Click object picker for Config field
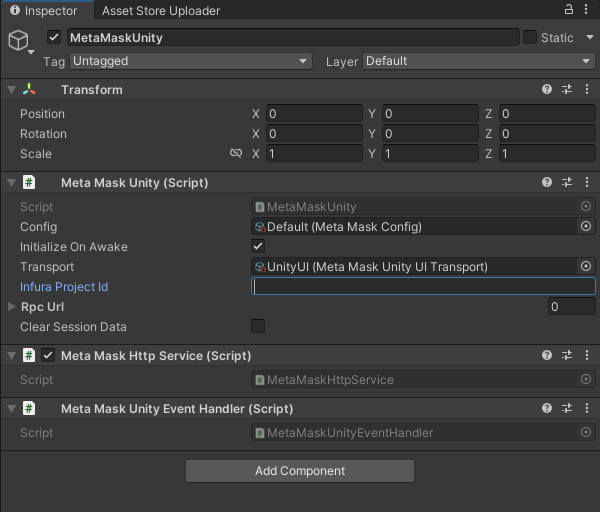 586,226
